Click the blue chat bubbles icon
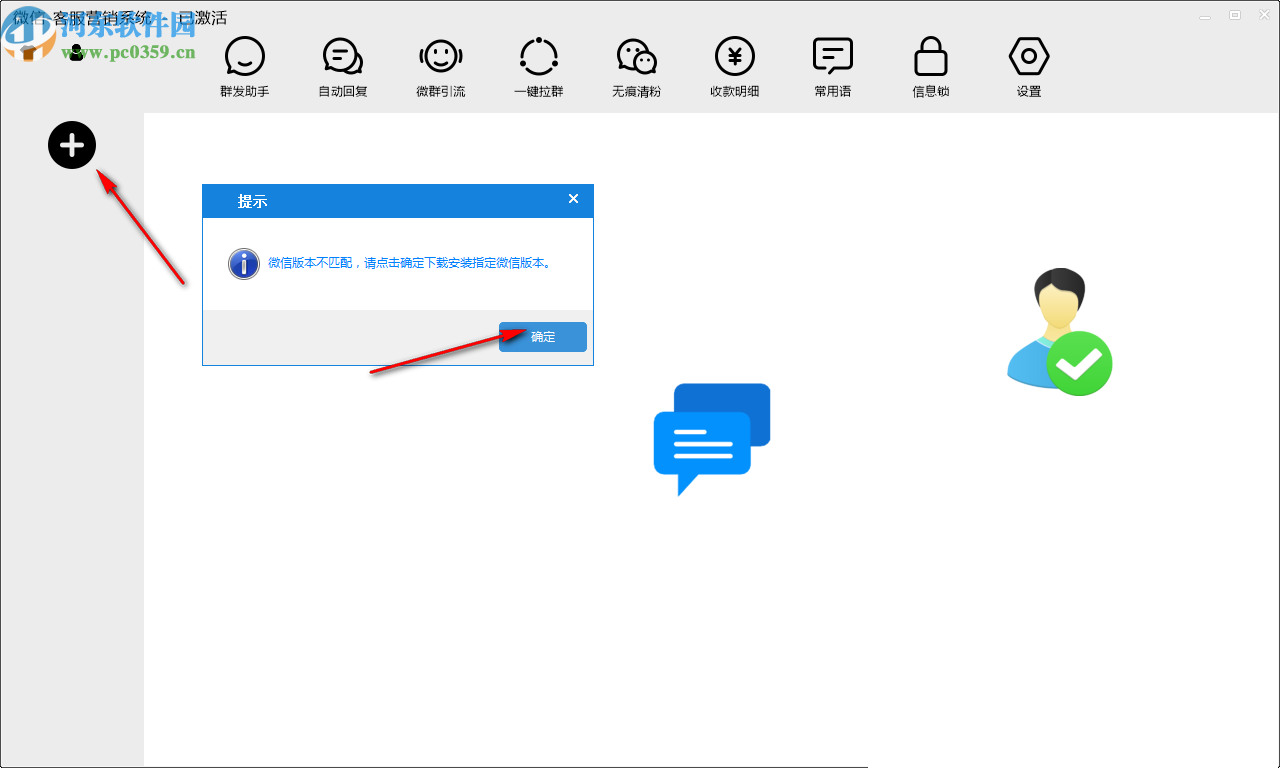 tap(712, 438)
